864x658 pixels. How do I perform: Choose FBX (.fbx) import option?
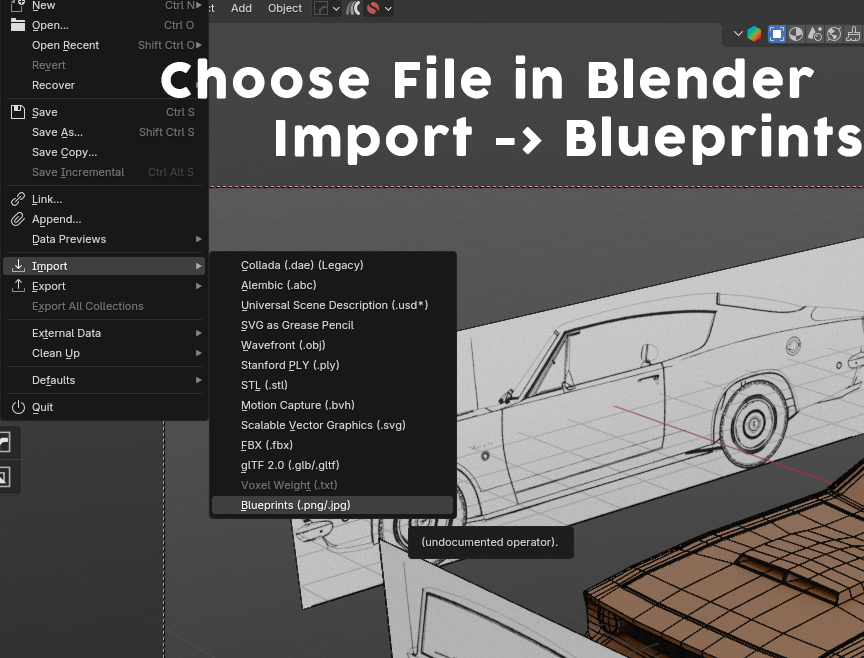tap(332, 445)
